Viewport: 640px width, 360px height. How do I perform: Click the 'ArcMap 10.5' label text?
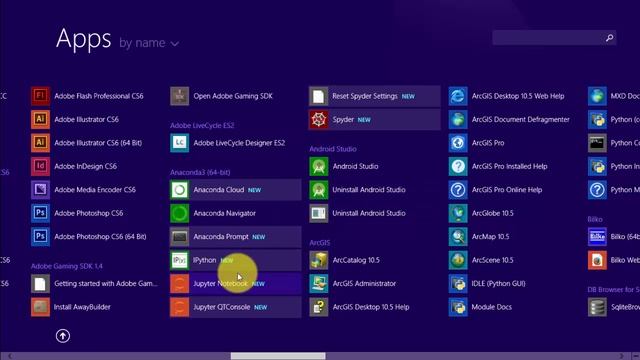(x=490, y=237)
